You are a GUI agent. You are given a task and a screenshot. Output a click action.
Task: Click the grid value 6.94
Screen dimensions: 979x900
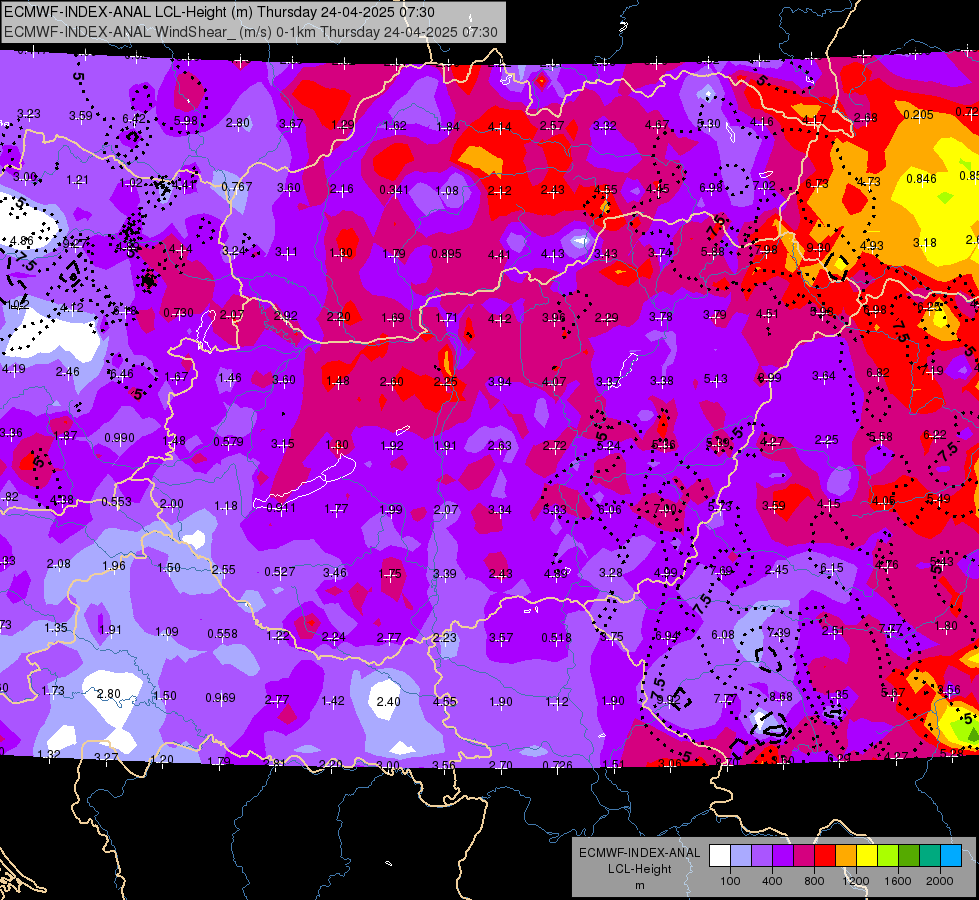667,636
